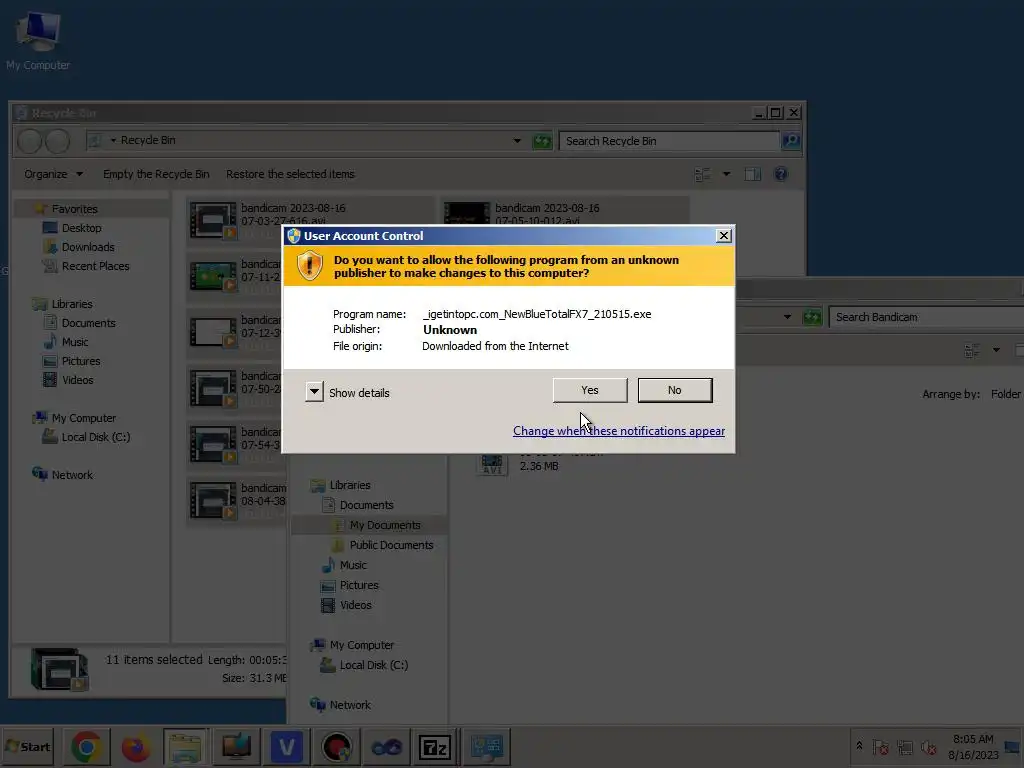The height and width of the screenshot is (768, 1024).
Task: Open help icon in Recycle Bin window
Action: pyautogui.click(x=780, y=174)
